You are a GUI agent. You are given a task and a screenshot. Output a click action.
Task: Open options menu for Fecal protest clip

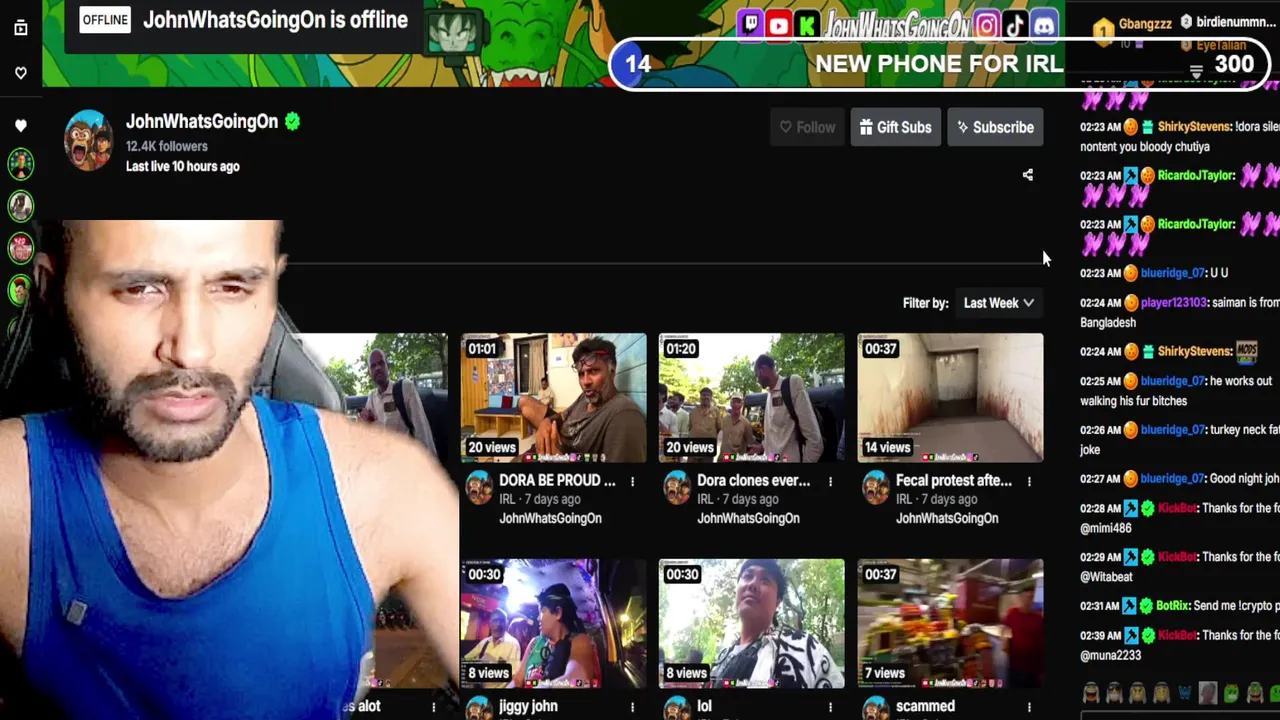(x=1029, y=481)
